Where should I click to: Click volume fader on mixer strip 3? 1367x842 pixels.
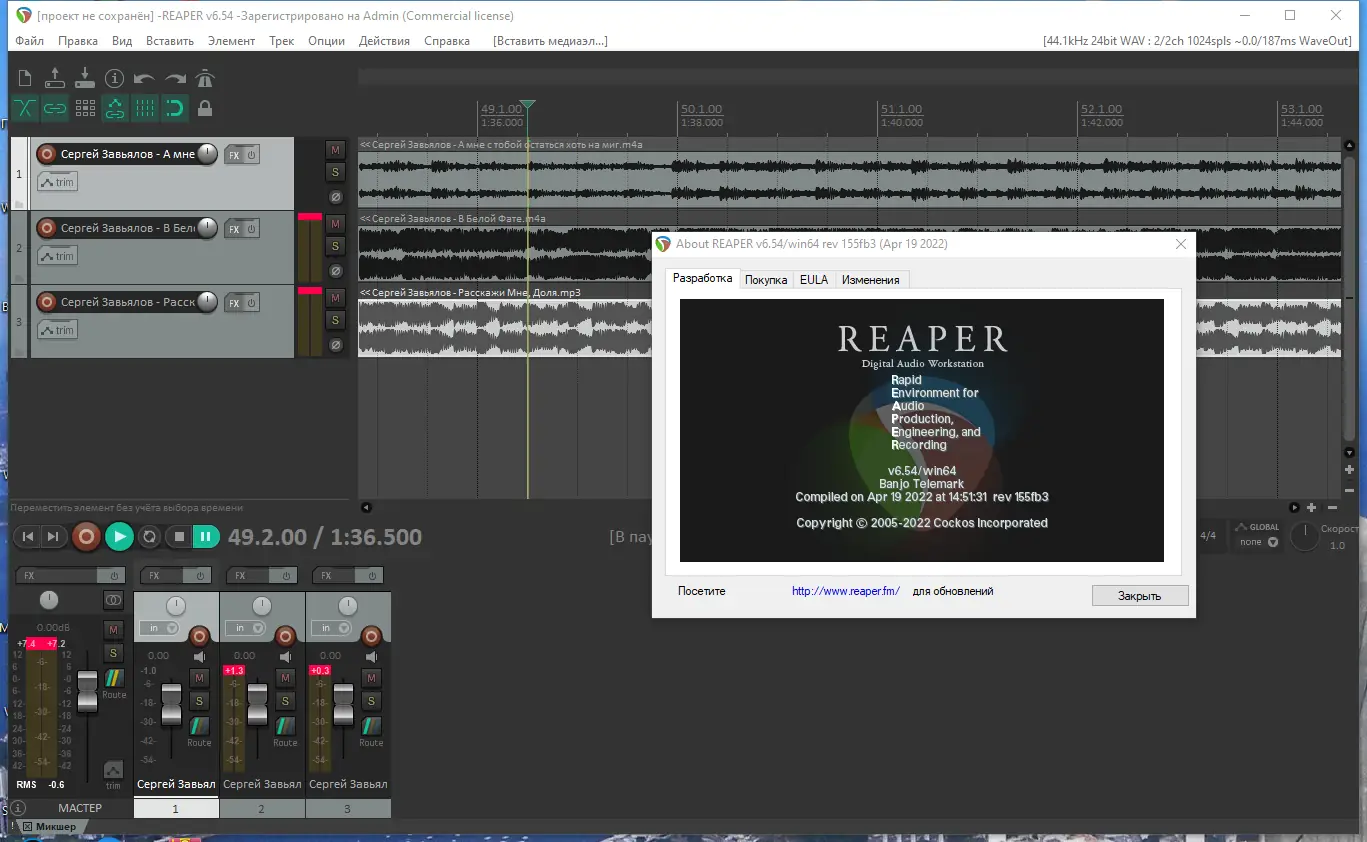pos(343,704)
